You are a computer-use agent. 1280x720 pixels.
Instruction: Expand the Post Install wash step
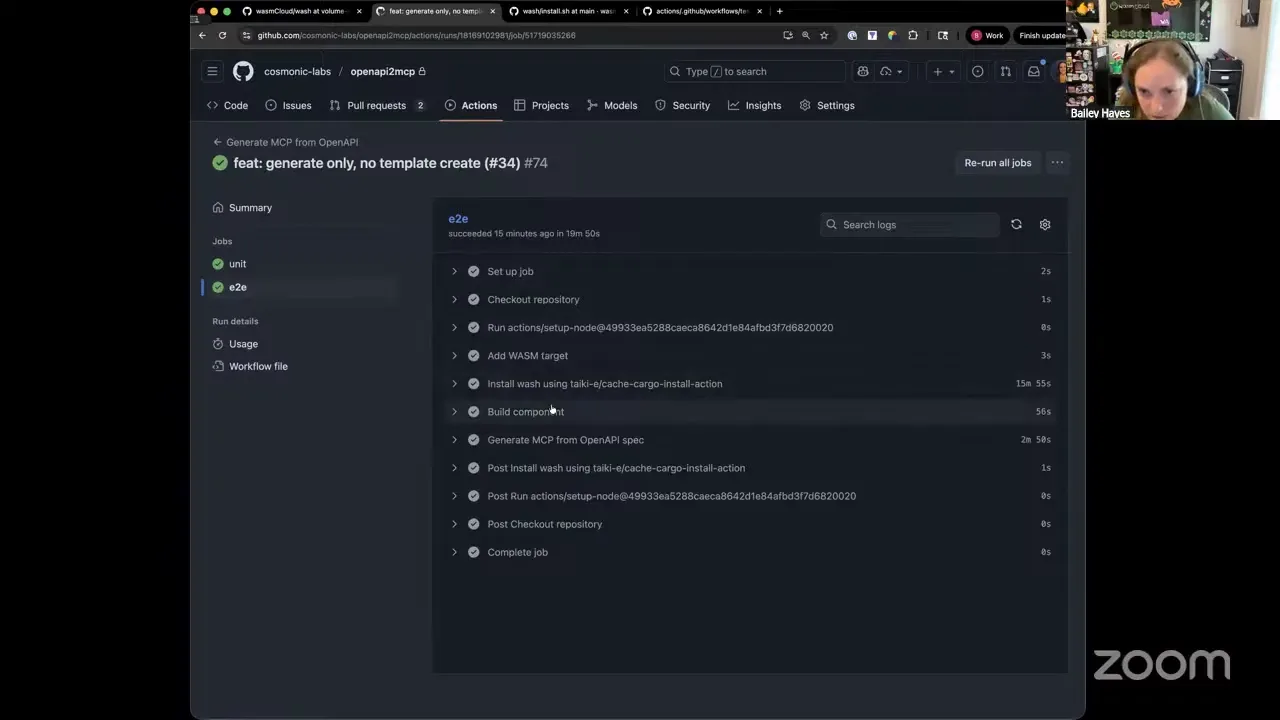(x=750, y=467)
